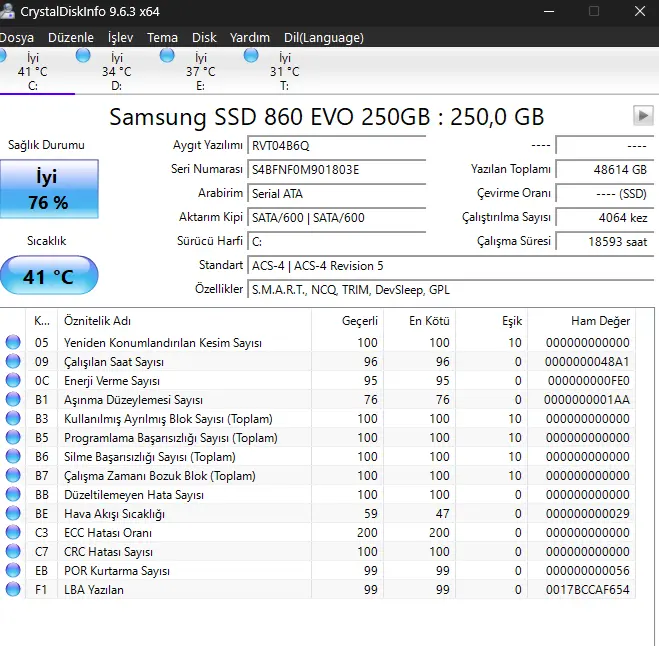This screenshot has height=646, width=659.
Task: Select row Hava Akışı Sıcaklığı
Action: pos(318,514)
